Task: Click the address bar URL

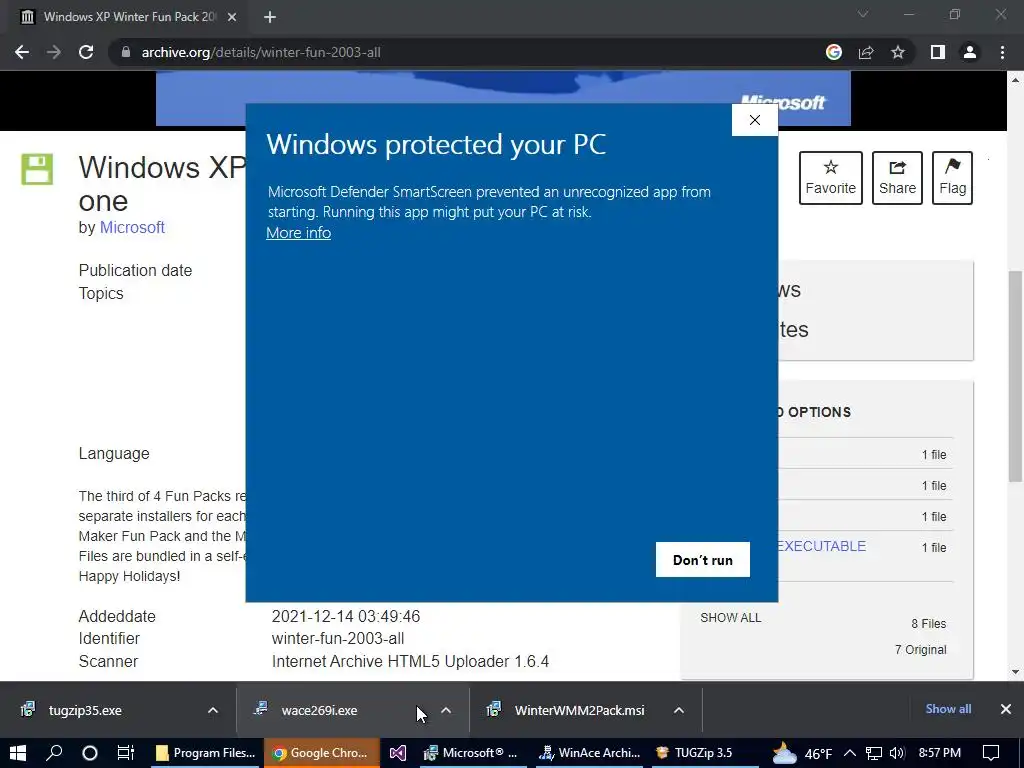Action: coord(261,52)
